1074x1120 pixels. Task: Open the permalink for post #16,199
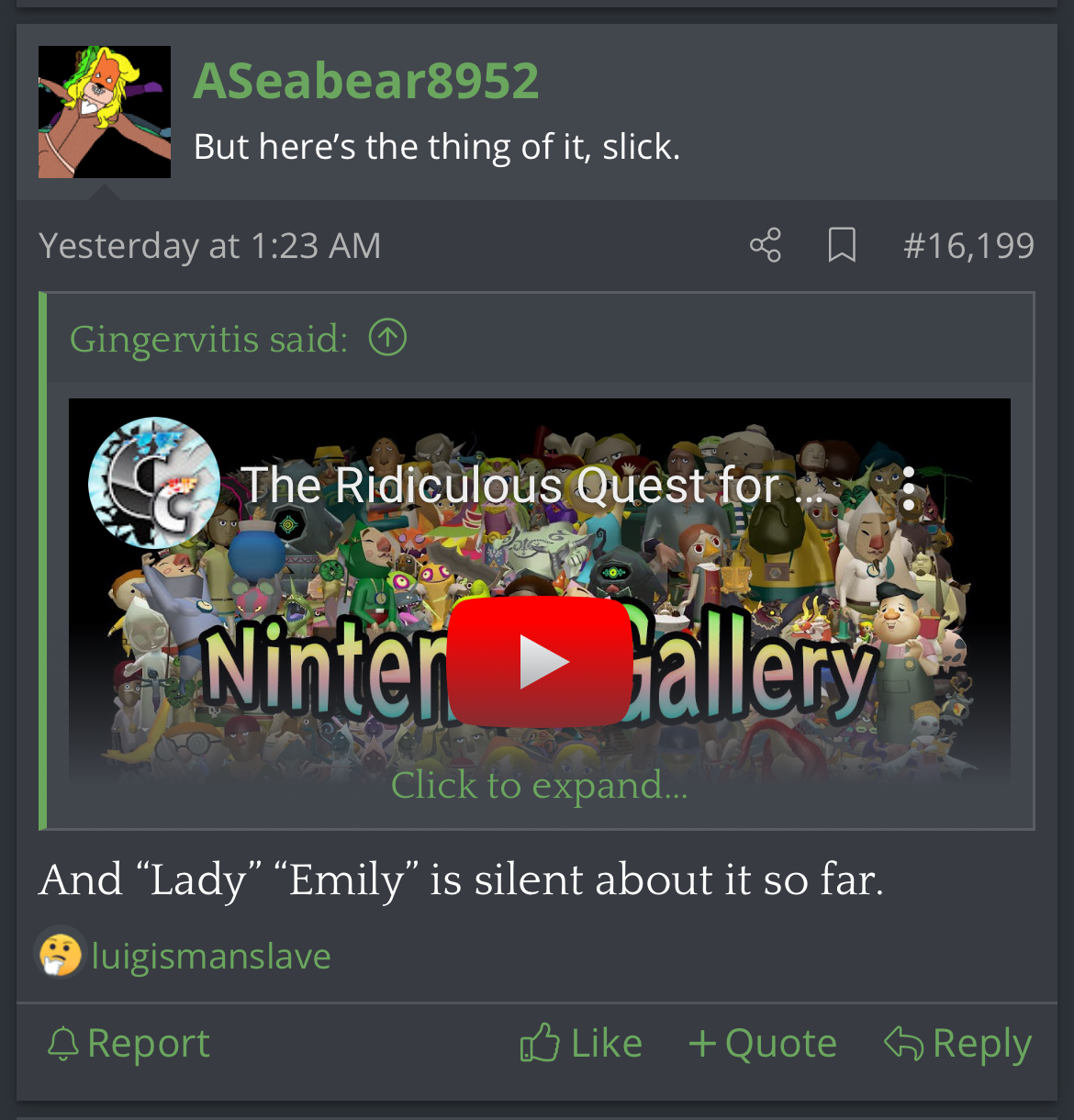[x=968, y=245]
